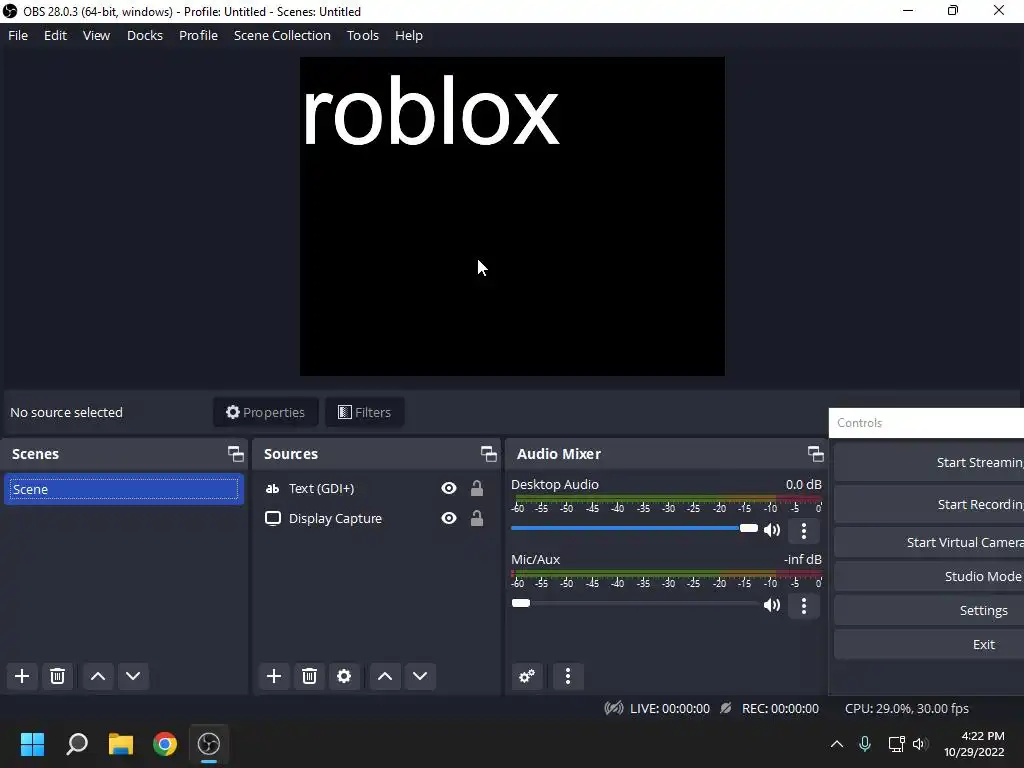Viewport: 1024px width, 768px height.
Task: Click the Display Capture monitor icon
Action: point(272,519)
